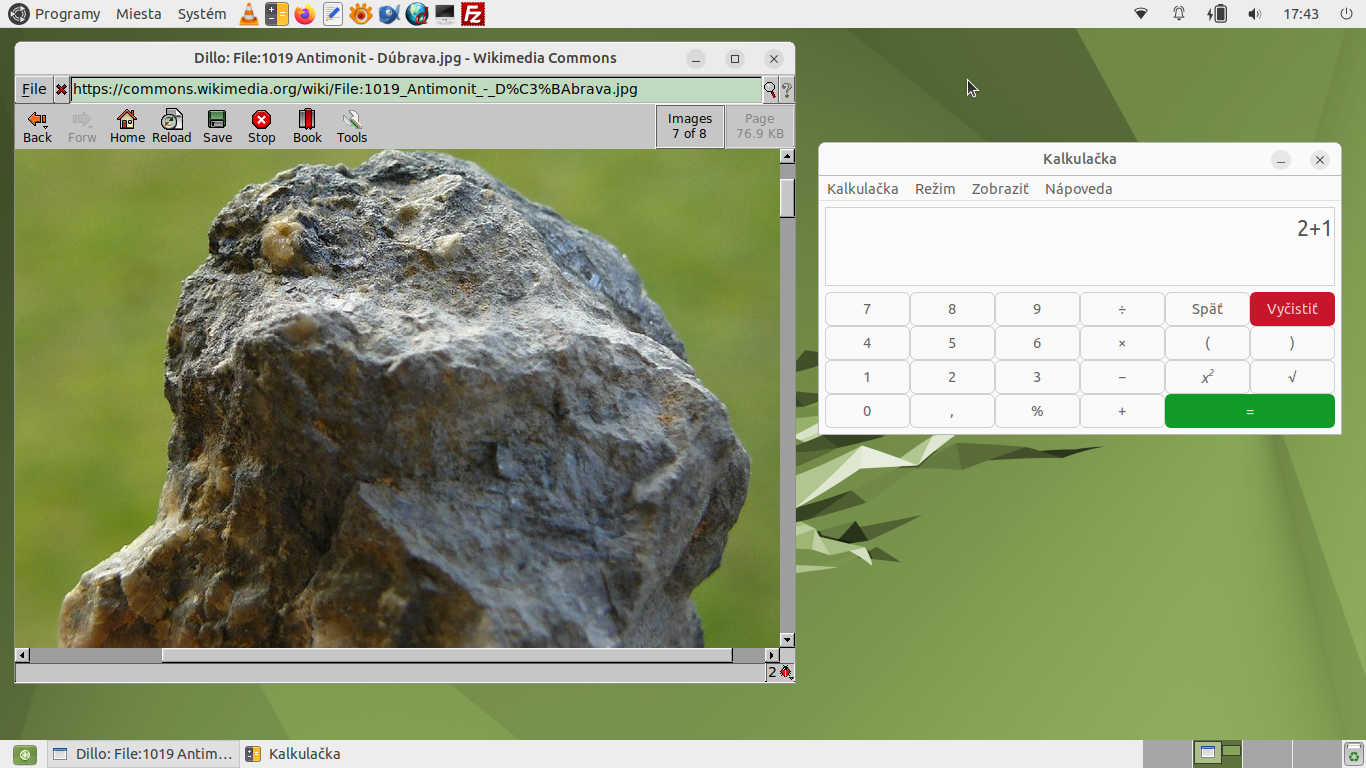Click green equals button in calculator
Viewport: 1366px width, 768px height.
click(1250, 411)
